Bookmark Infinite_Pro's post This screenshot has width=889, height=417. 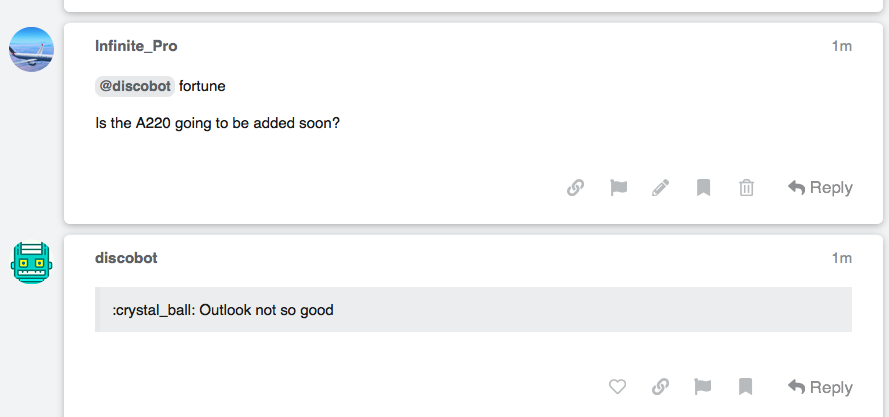click(x=703, y=187)
